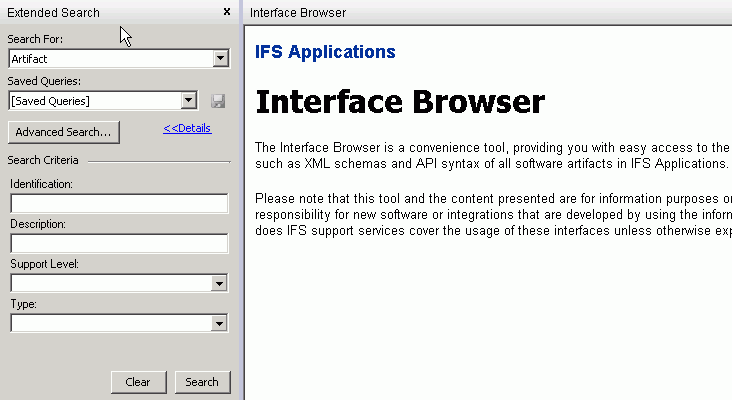The image size is (732, 400).
Task: Select the Interface Browser title tab
Action: click(298, 13)
